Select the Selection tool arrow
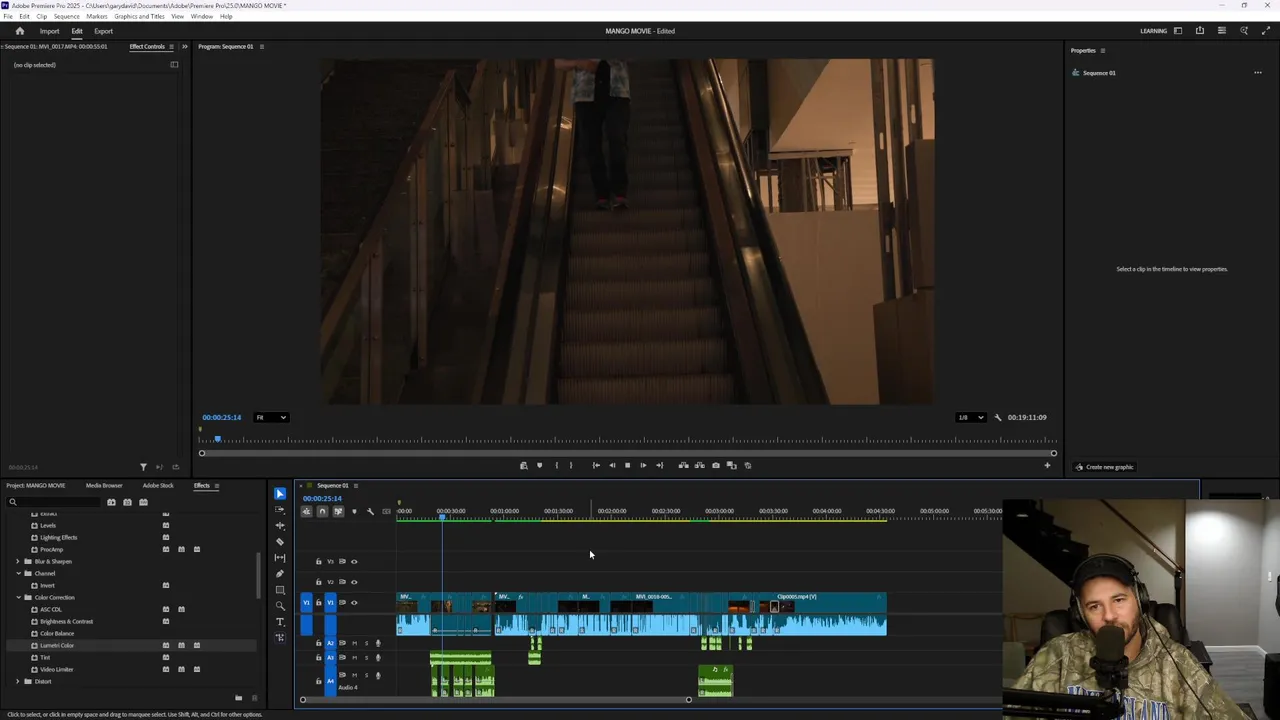Viewport: 1280px width, 720px height. coord(280,494)
